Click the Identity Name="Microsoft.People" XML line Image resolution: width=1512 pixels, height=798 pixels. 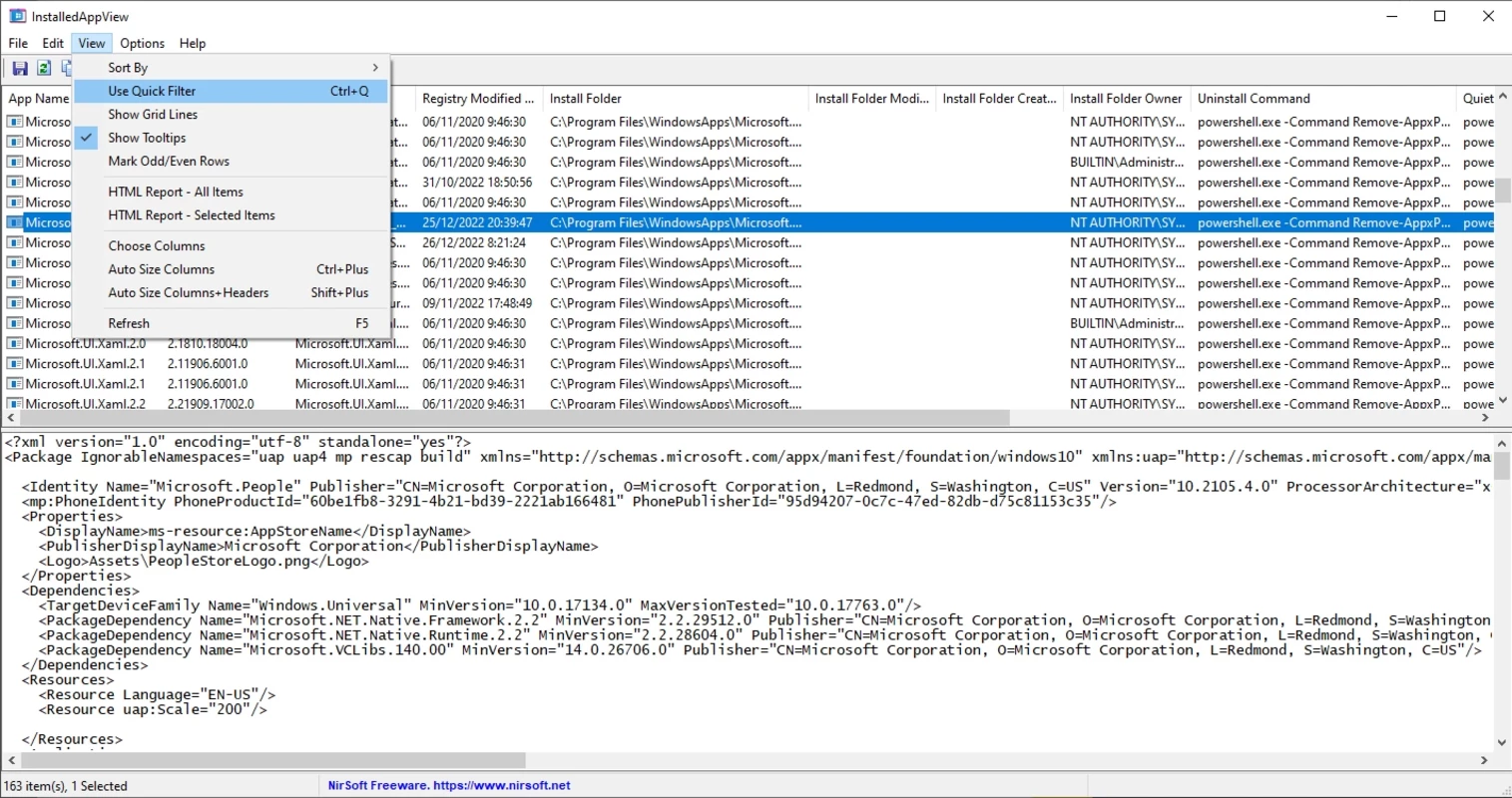pos(756,486)
